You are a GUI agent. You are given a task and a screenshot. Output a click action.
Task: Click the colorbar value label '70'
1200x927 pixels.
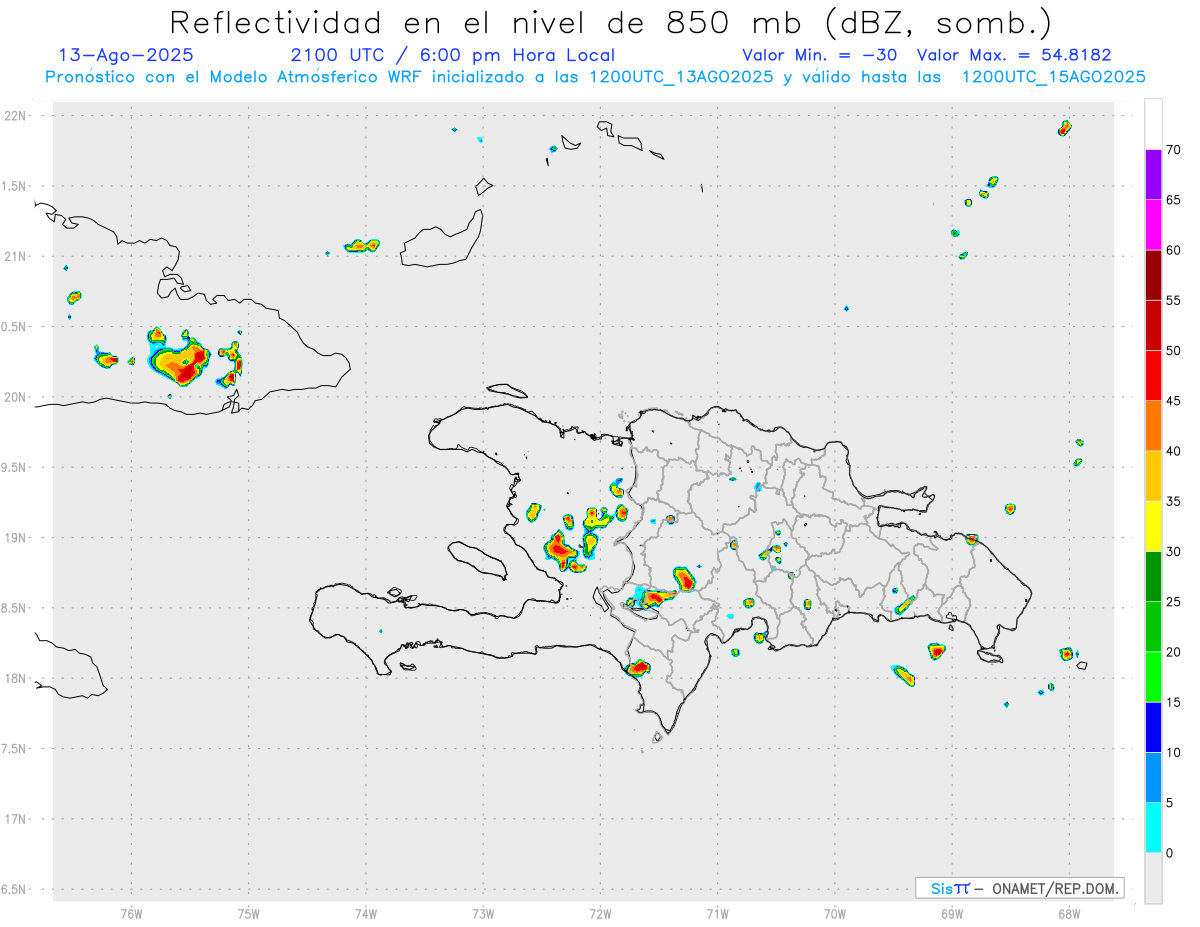[1174, 150]
